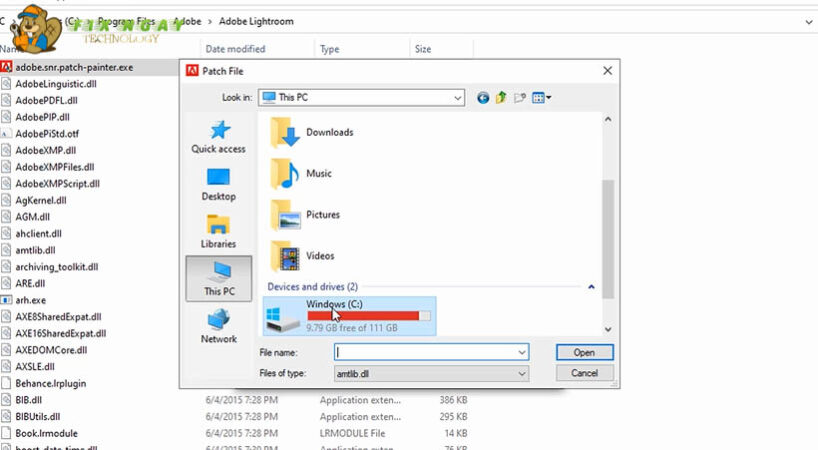Select Network in the places bar
Image resolution: width=818 pixels, height=450 pixels.
(x=218, y=326)
